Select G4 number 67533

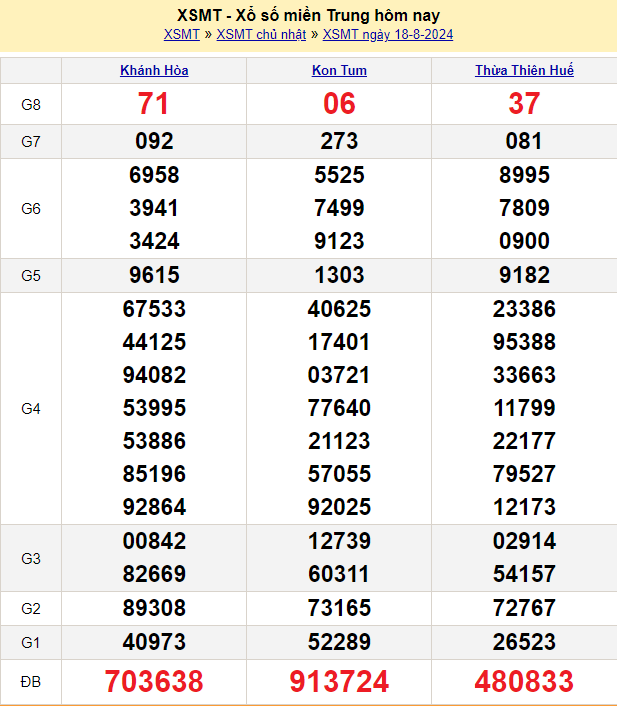click(154, 309)
